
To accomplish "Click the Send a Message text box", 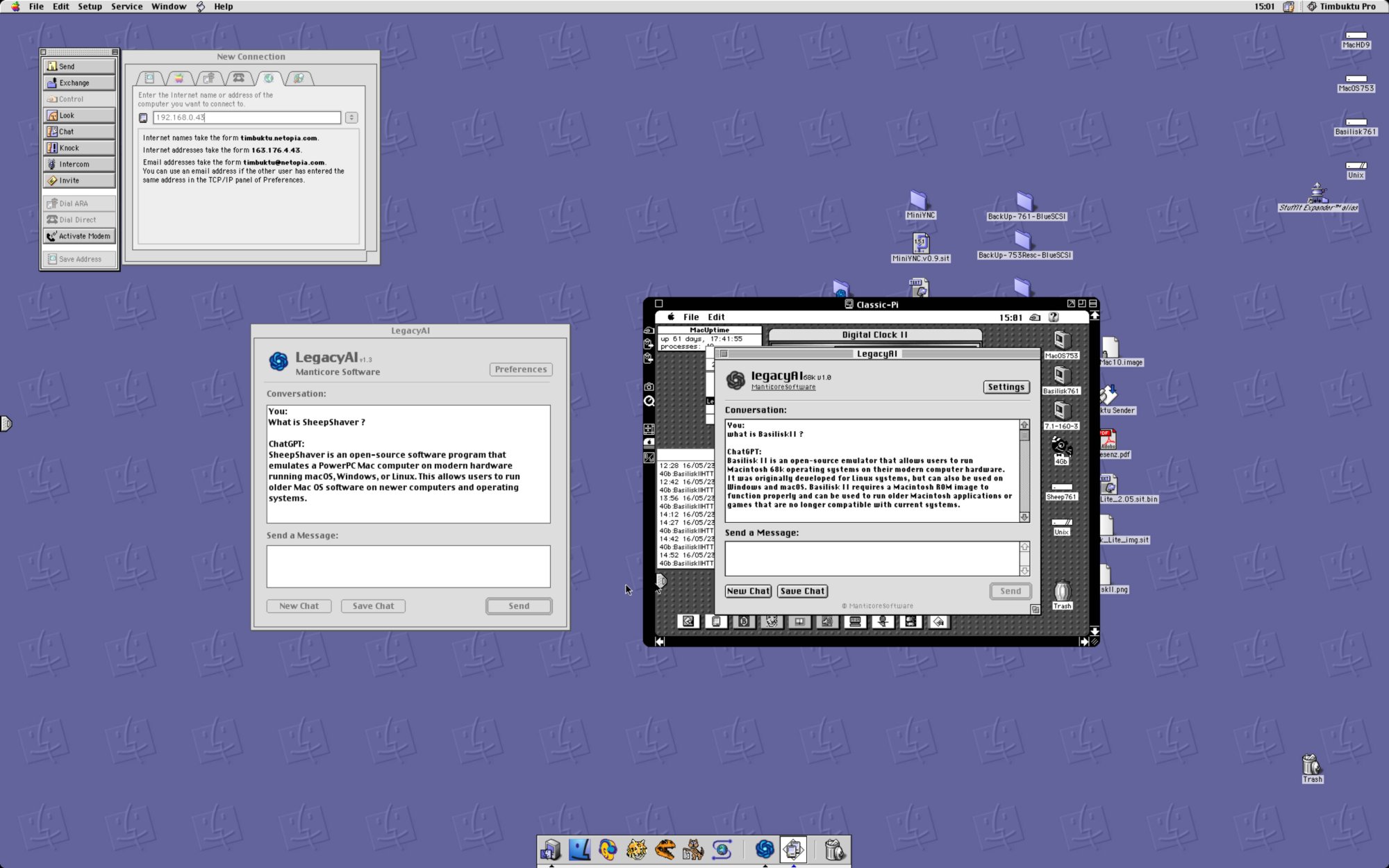I will point(408,566).
